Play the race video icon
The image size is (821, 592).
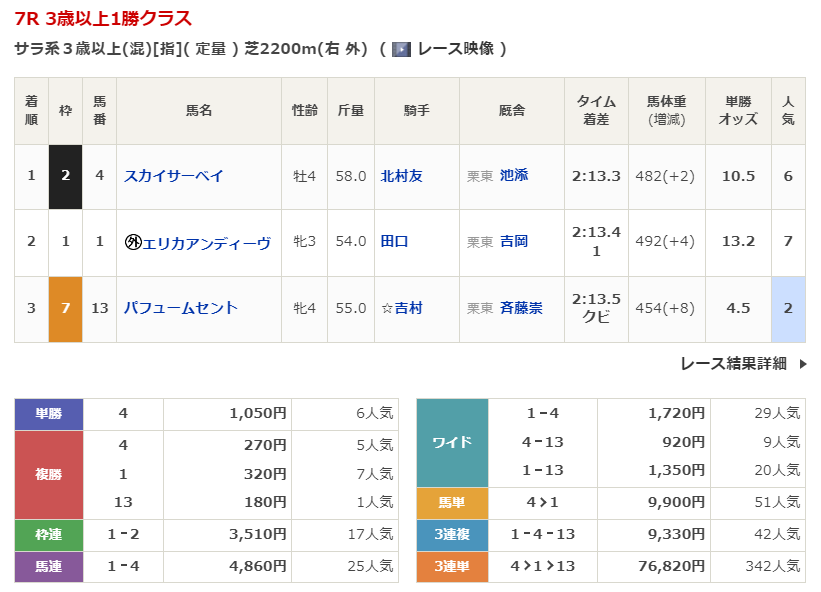401,49
